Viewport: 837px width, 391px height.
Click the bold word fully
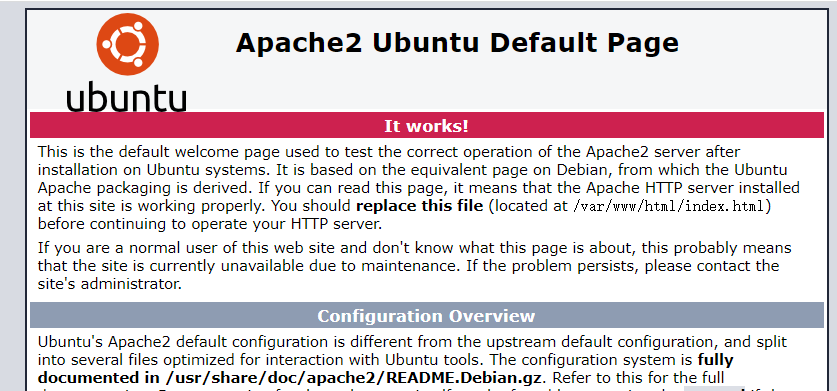[715, 360]
